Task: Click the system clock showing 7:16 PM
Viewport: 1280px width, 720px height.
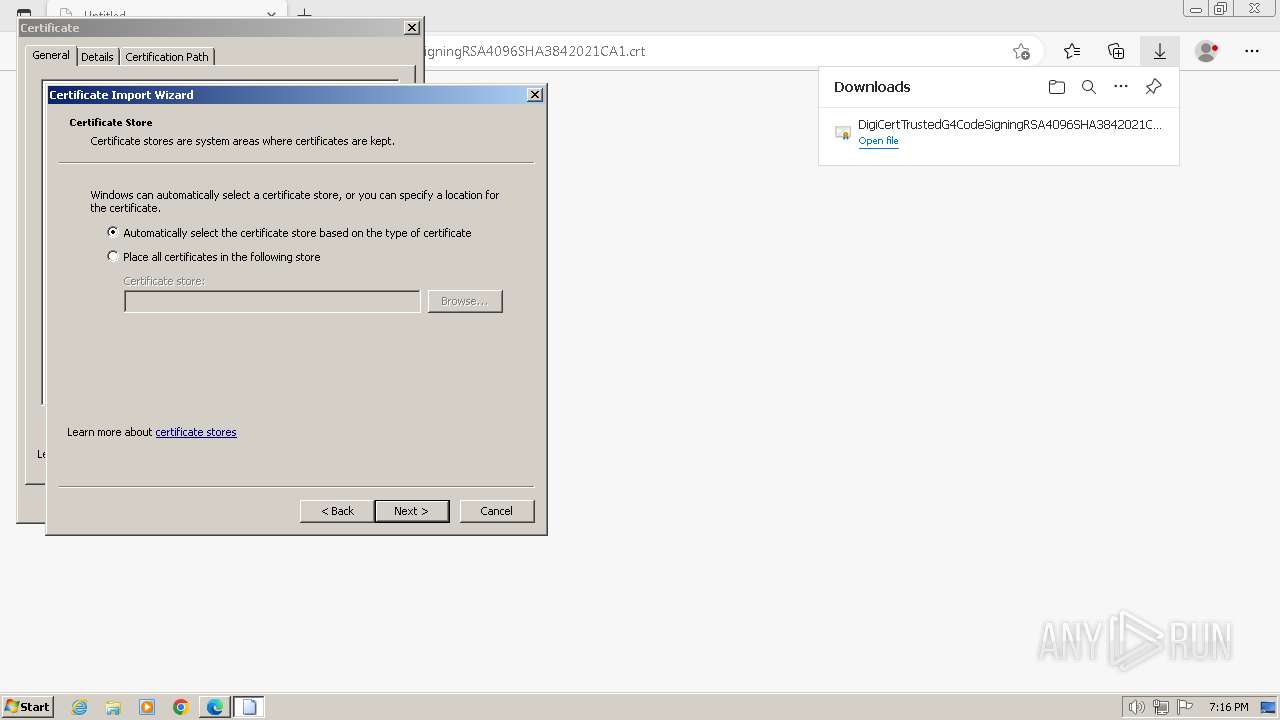Action: 1228,707
